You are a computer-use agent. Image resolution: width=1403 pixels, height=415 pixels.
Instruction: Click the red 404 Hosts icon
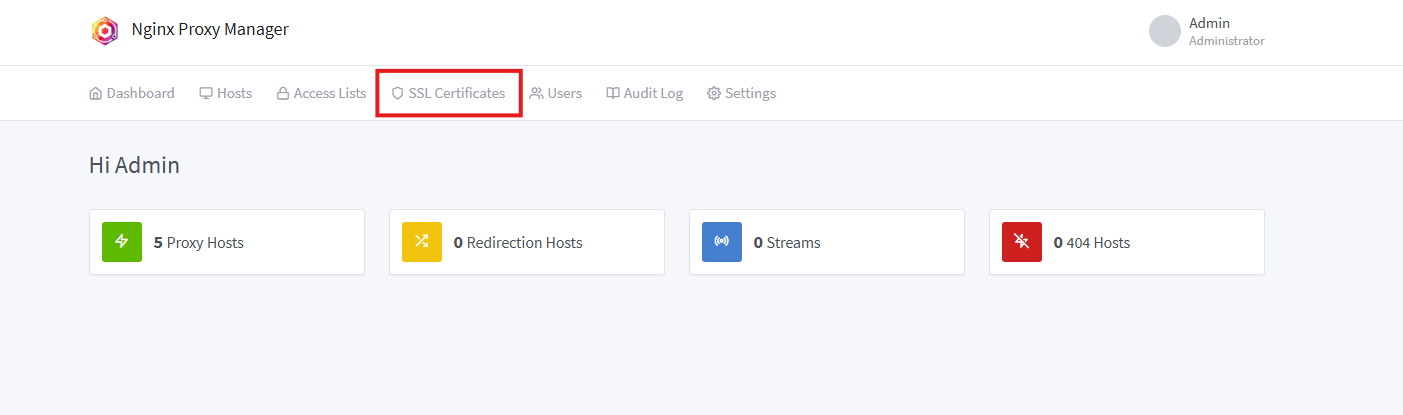[1022, 242]
